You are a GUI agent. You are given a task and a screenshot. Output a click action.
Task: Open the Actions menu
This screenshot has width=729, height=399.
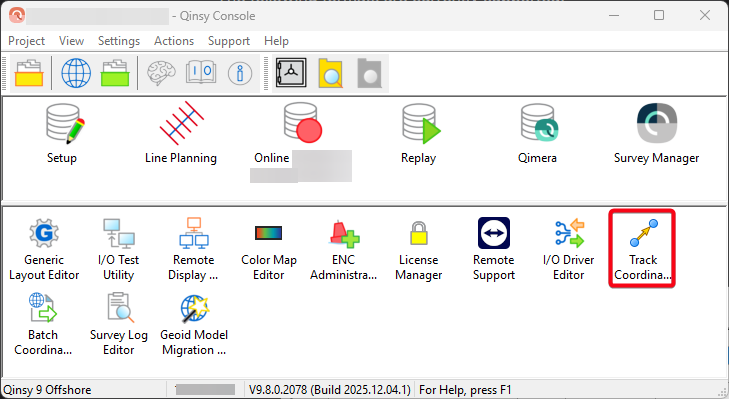[174, 41]
